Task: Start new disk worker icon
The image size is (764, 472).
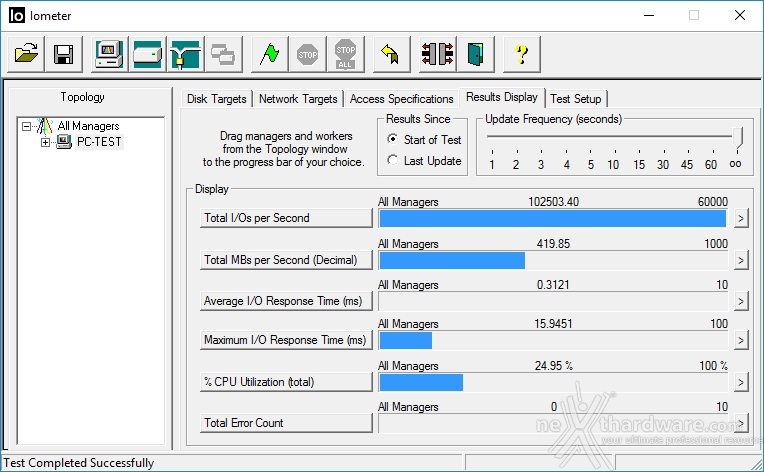Action: pos(148,54)
